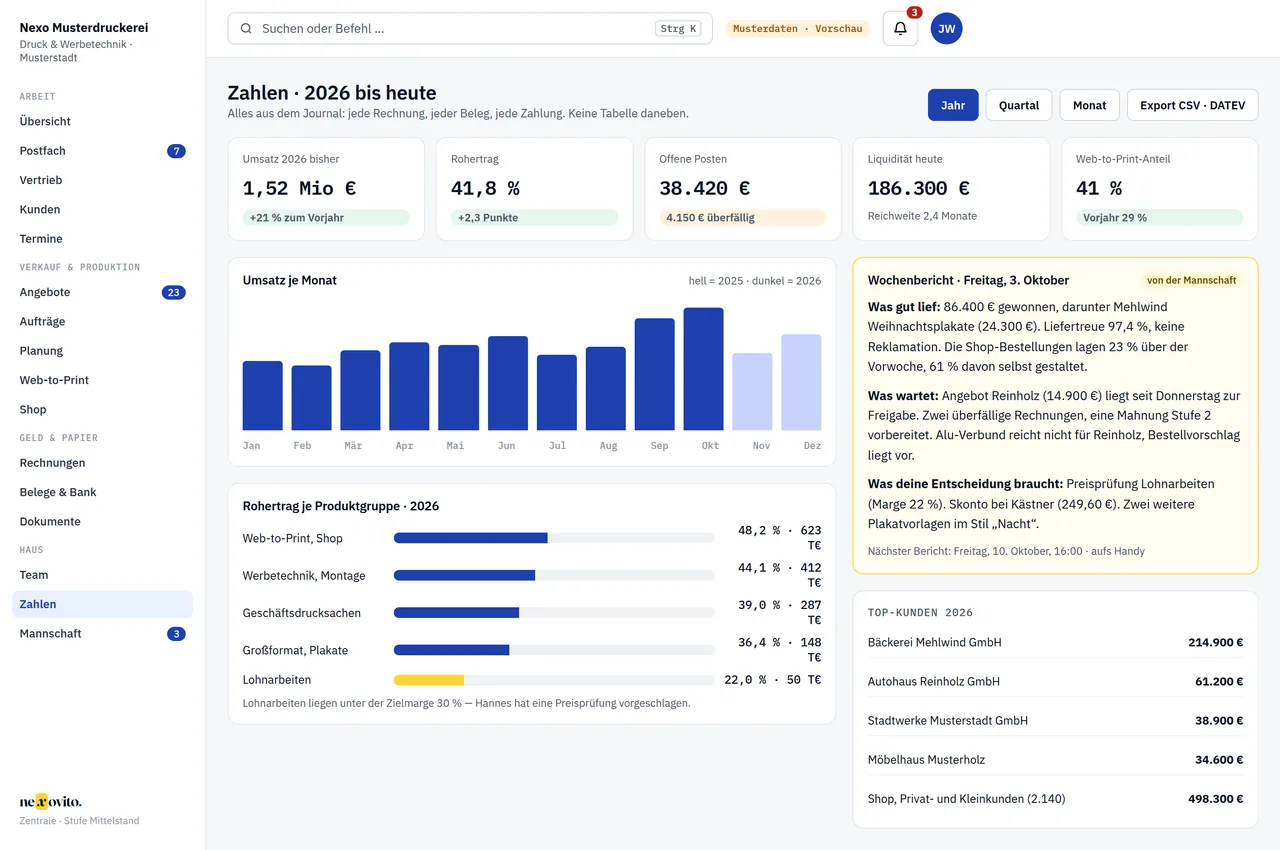Click the Musterdaten · Vorschau badge
1280x850 pixels.
coord(797,29)
